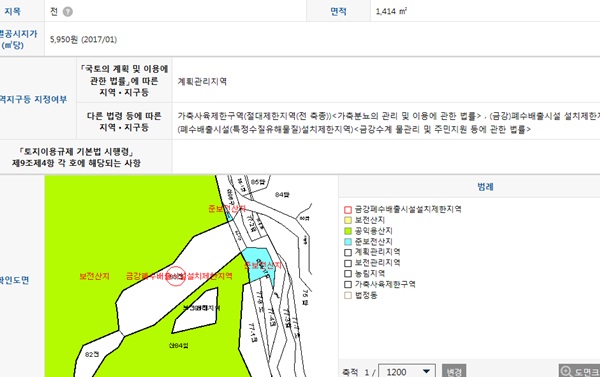Click the 법정동 legend box icon
The image size is (600, 377).
[x=347, y=295]
